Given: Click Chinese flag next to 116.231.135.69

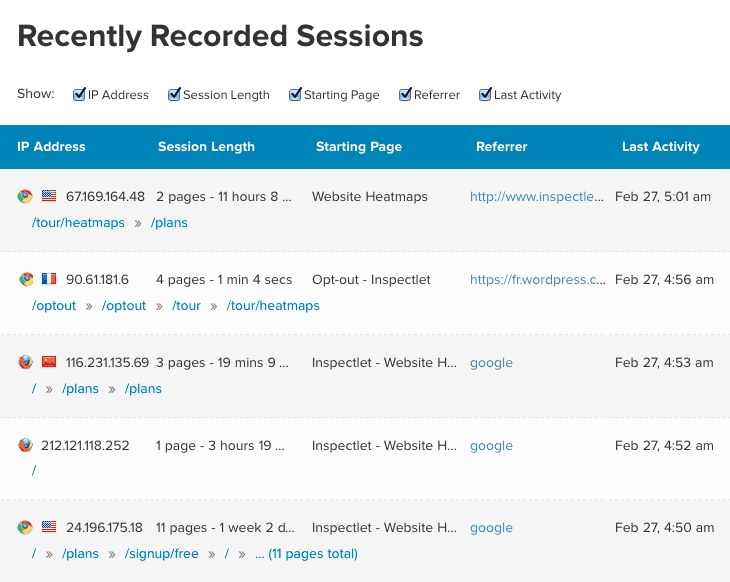Looking at the screenshot, I should [49, 363].
